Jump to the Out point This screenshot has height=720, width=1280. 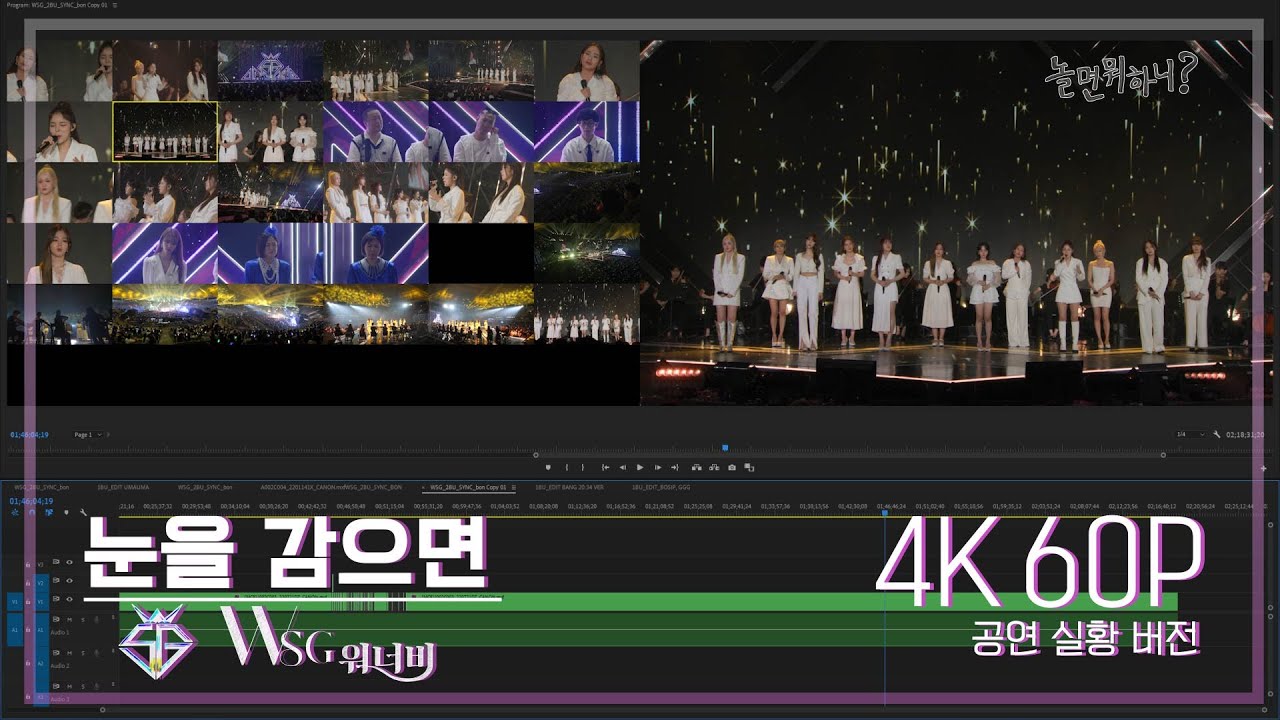coord(675,467)
